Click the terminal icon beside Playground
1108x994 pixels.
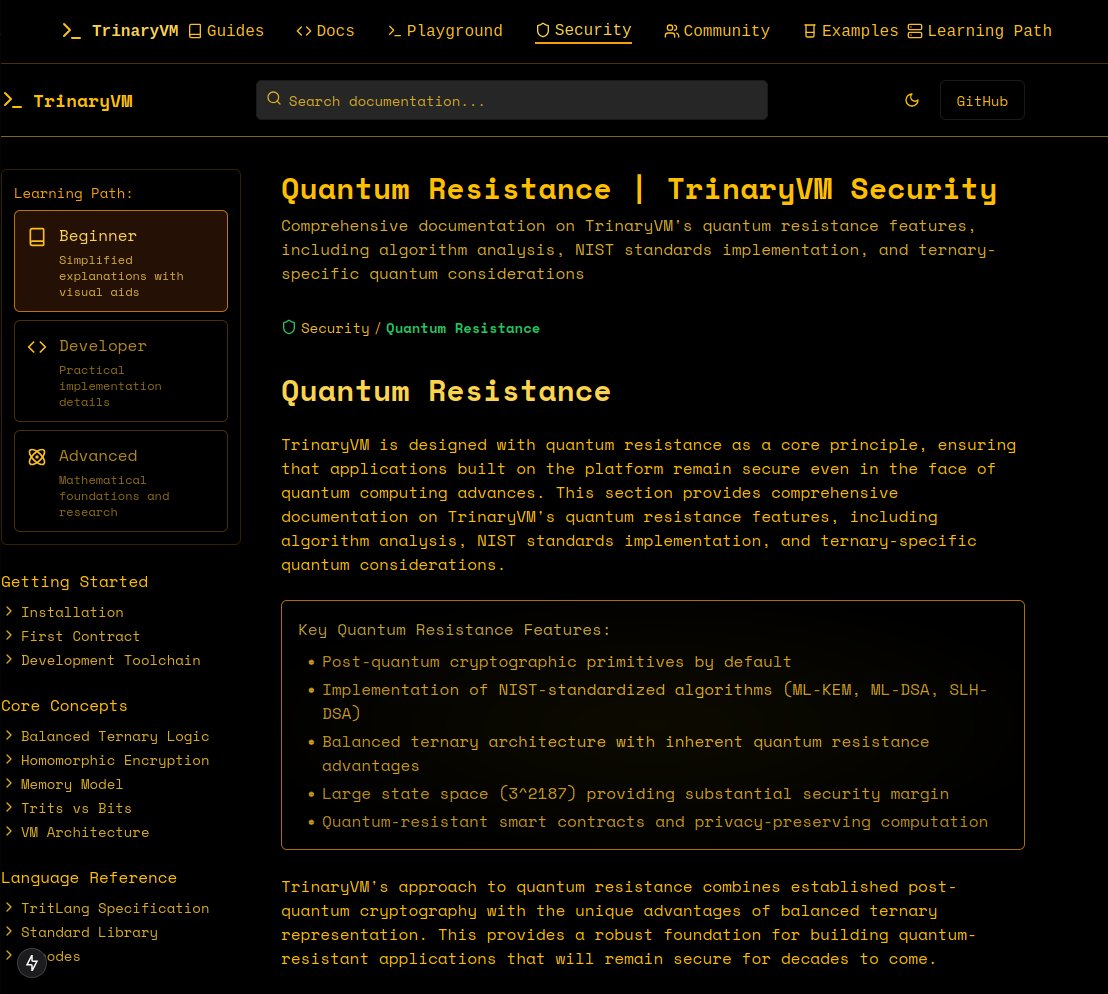point(394,31)
